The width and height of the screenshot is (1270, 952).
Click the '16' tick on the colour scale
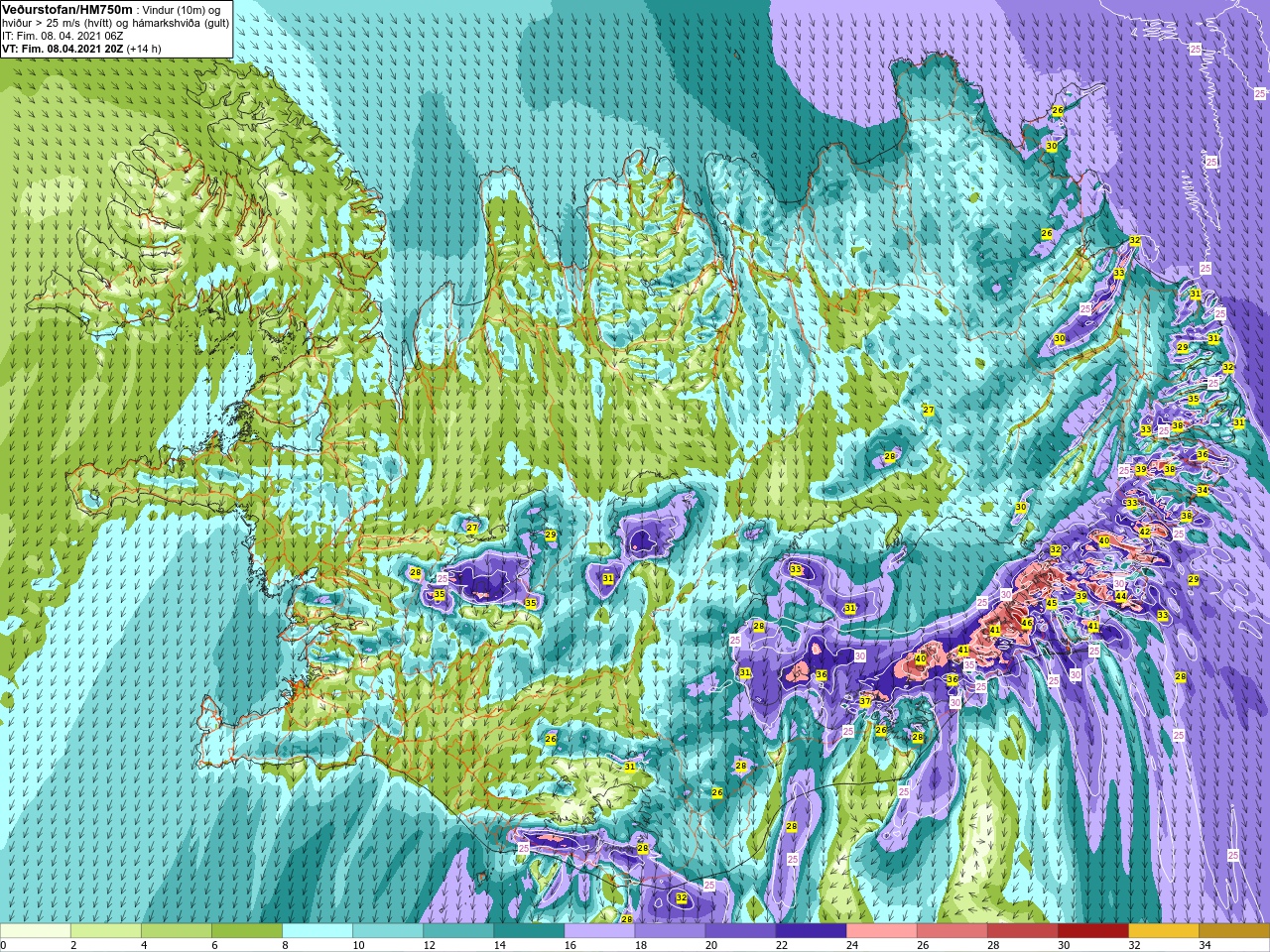570,945
